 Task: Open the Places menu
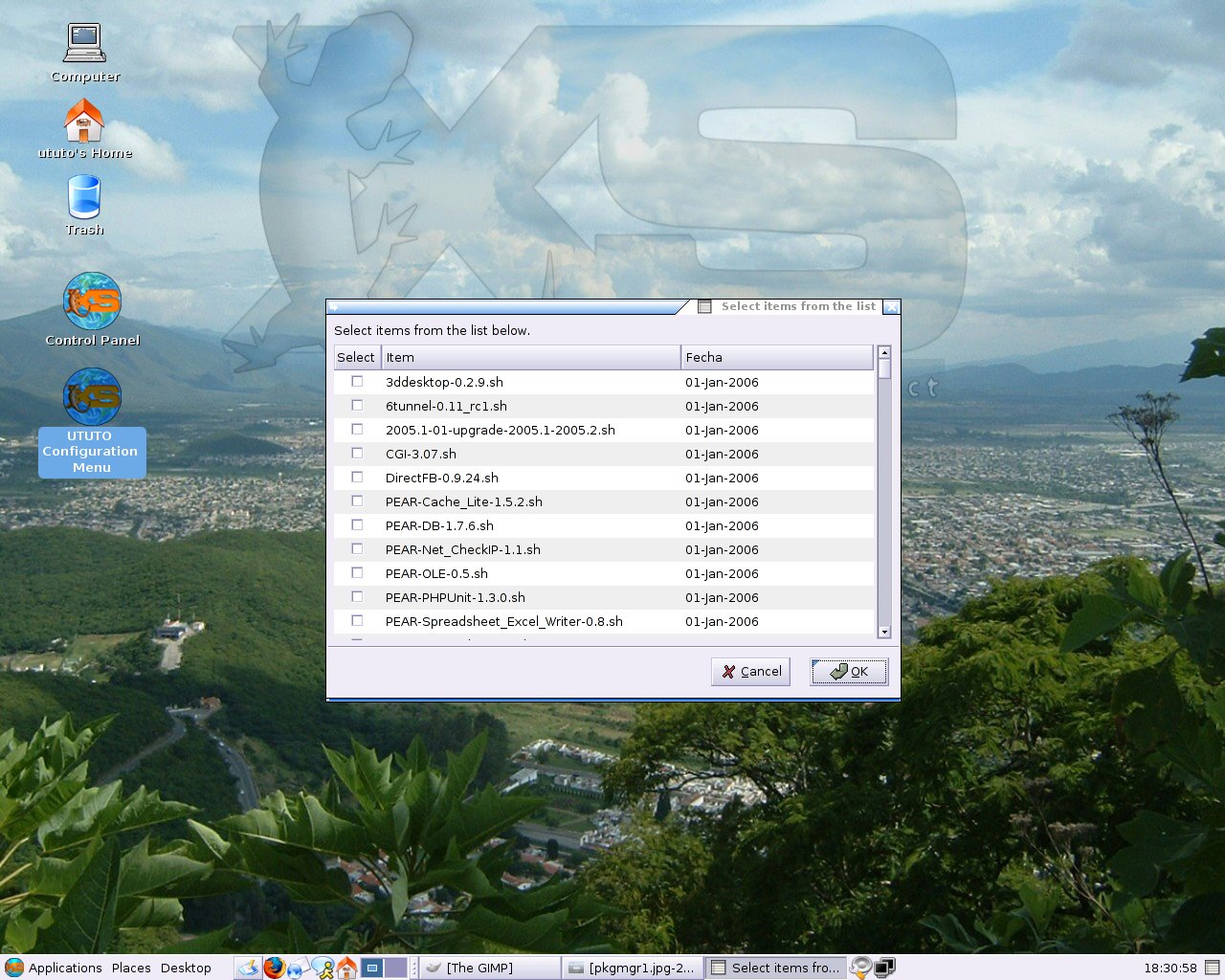131,968
